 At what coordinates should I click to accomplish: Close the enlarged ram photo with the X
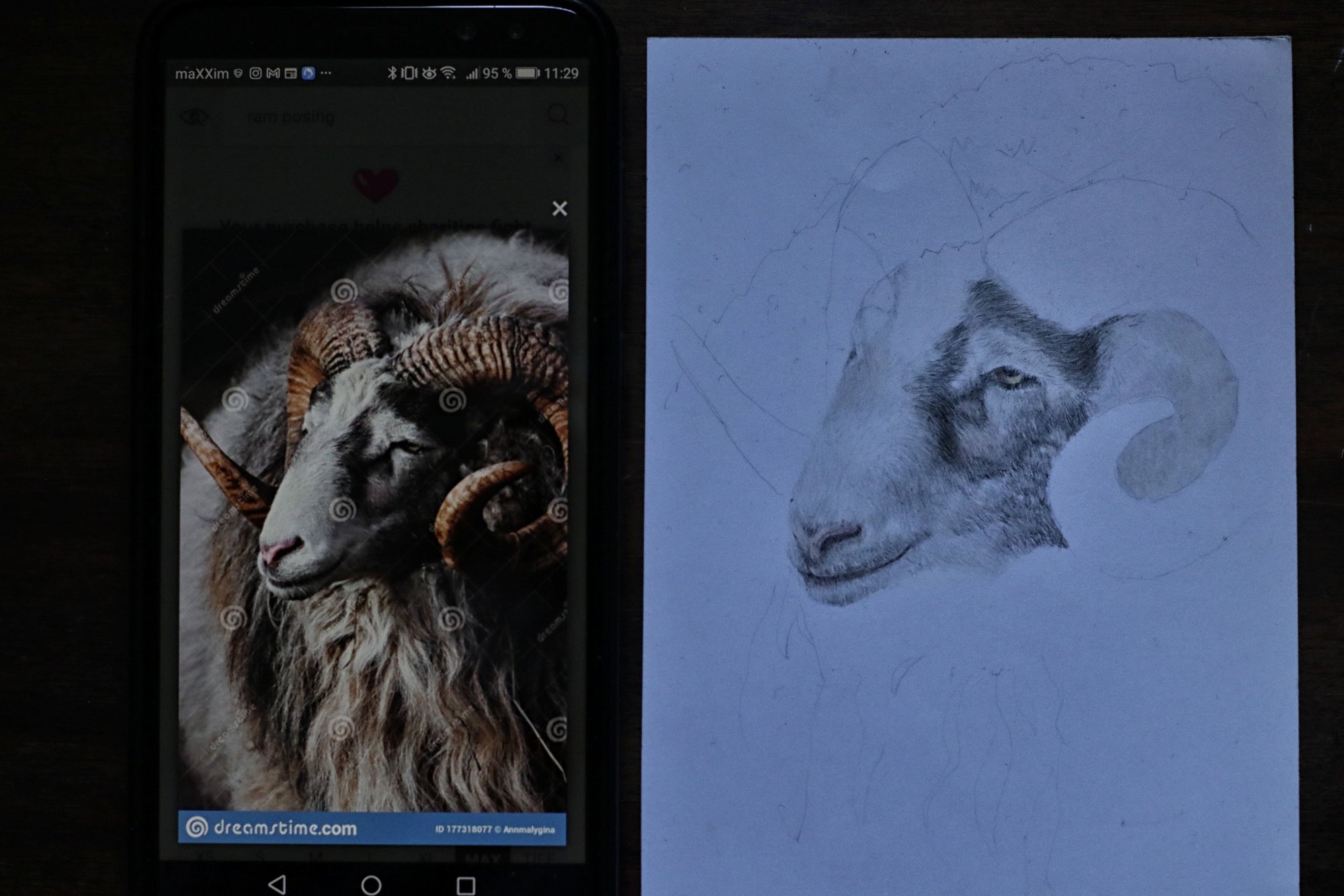point(559,208)
